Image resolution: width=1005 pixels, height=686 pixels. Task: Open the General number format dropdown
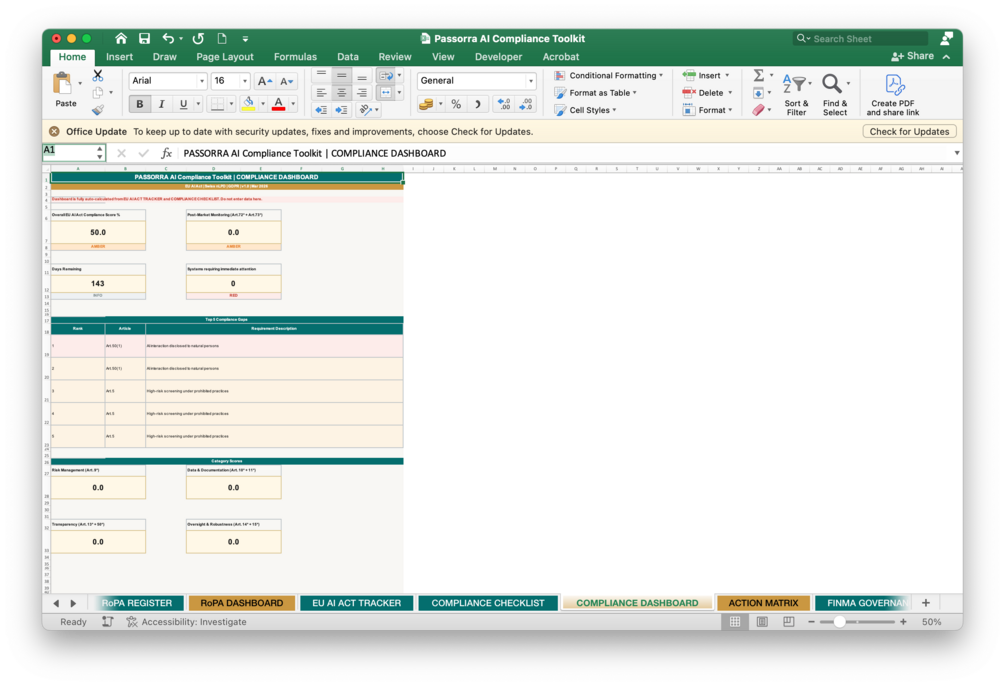531,81
